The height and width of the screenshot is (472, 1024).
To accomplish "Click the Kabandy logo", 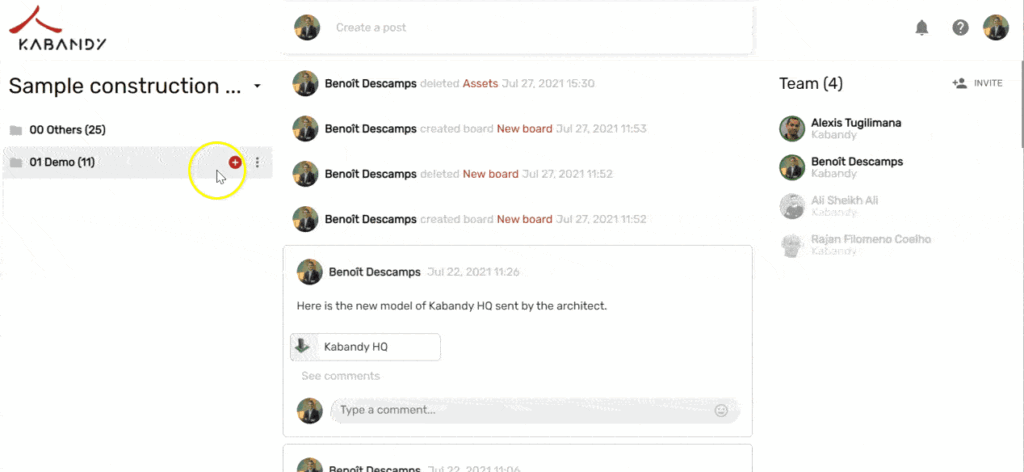I will pyautogui.click(x=57, y=29).
